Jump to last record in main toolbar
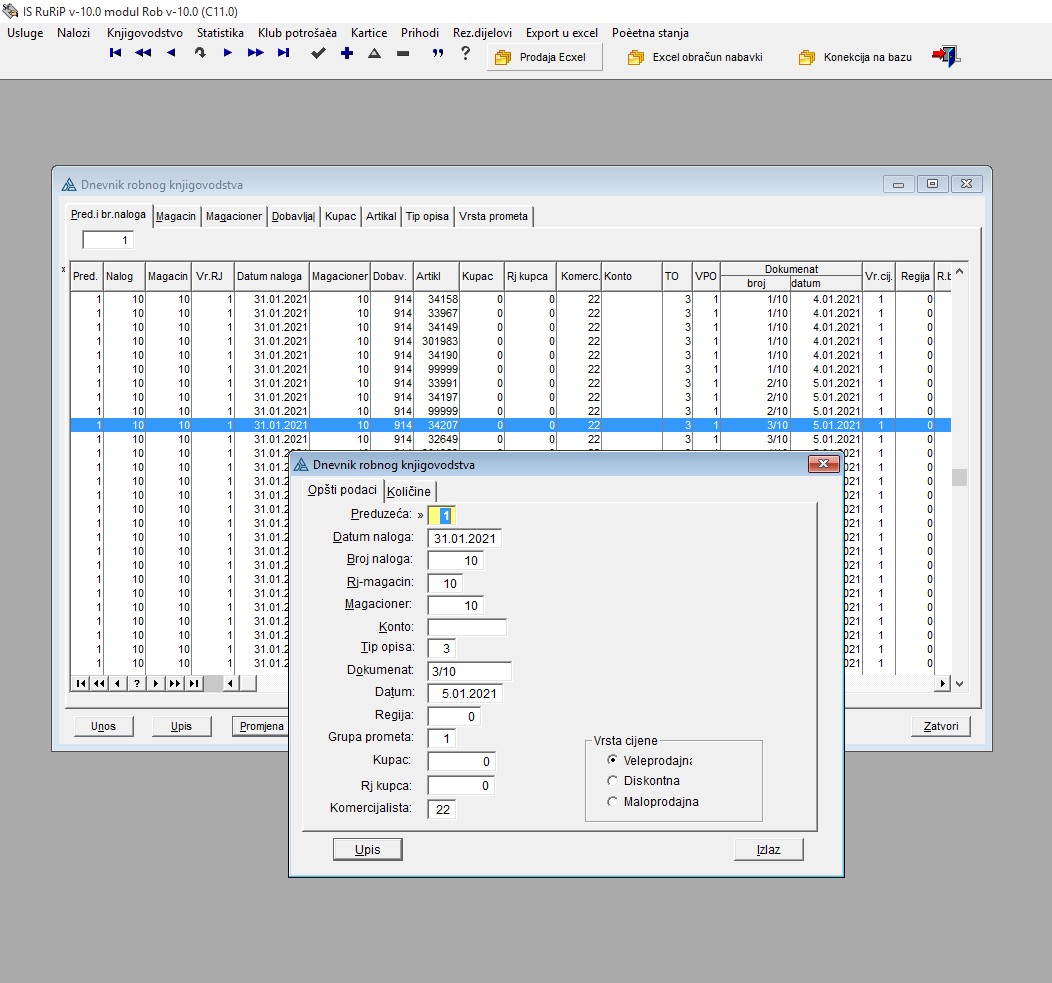The image size is (1052, 983). click(284, 54)
